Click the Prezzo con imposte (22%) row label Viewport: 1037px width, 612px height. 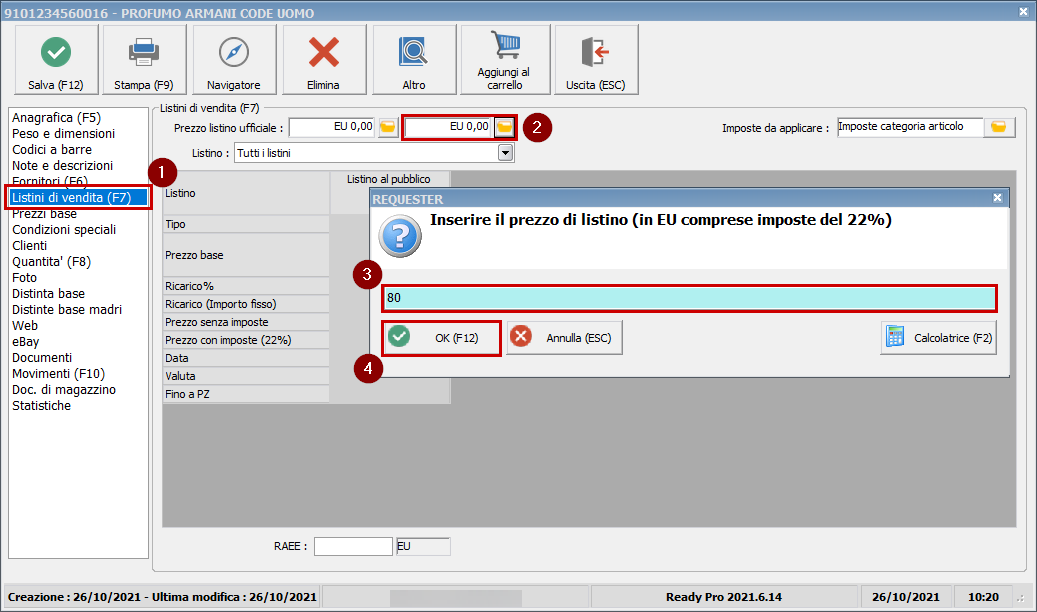246,340
